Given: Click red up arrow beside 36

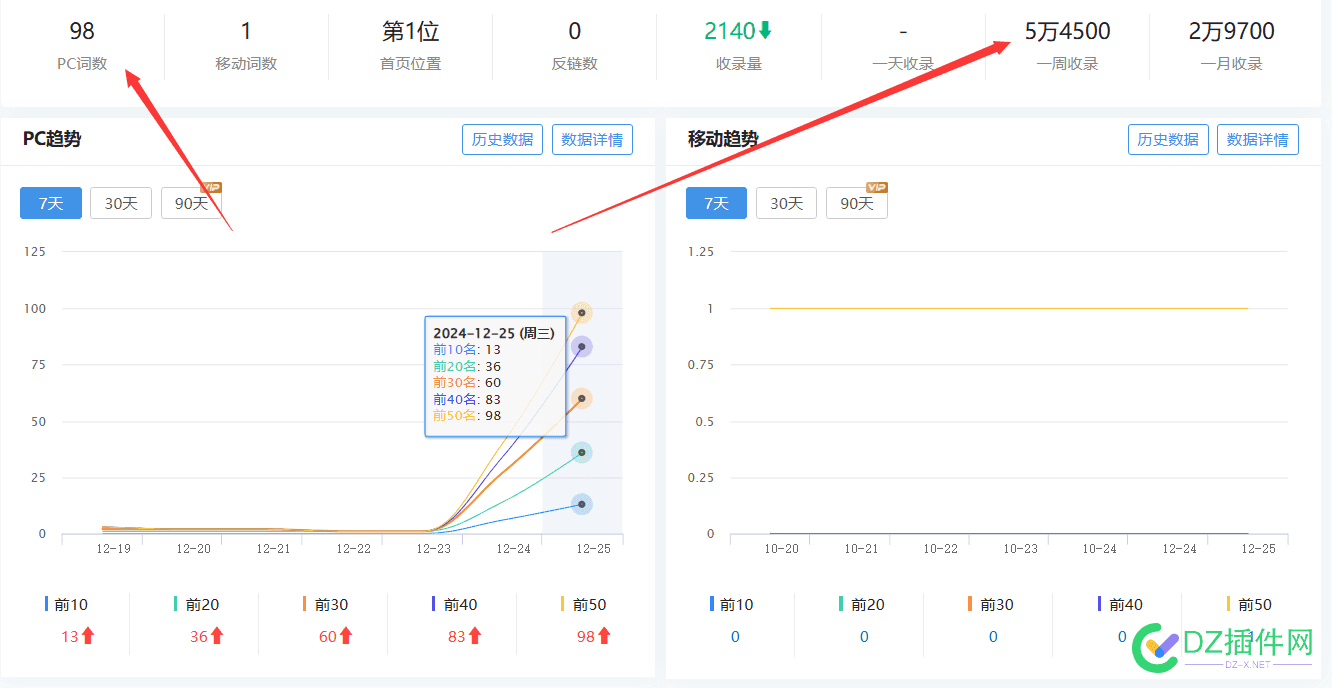Looking at the screenshot, I should click(x=217, y=636).
